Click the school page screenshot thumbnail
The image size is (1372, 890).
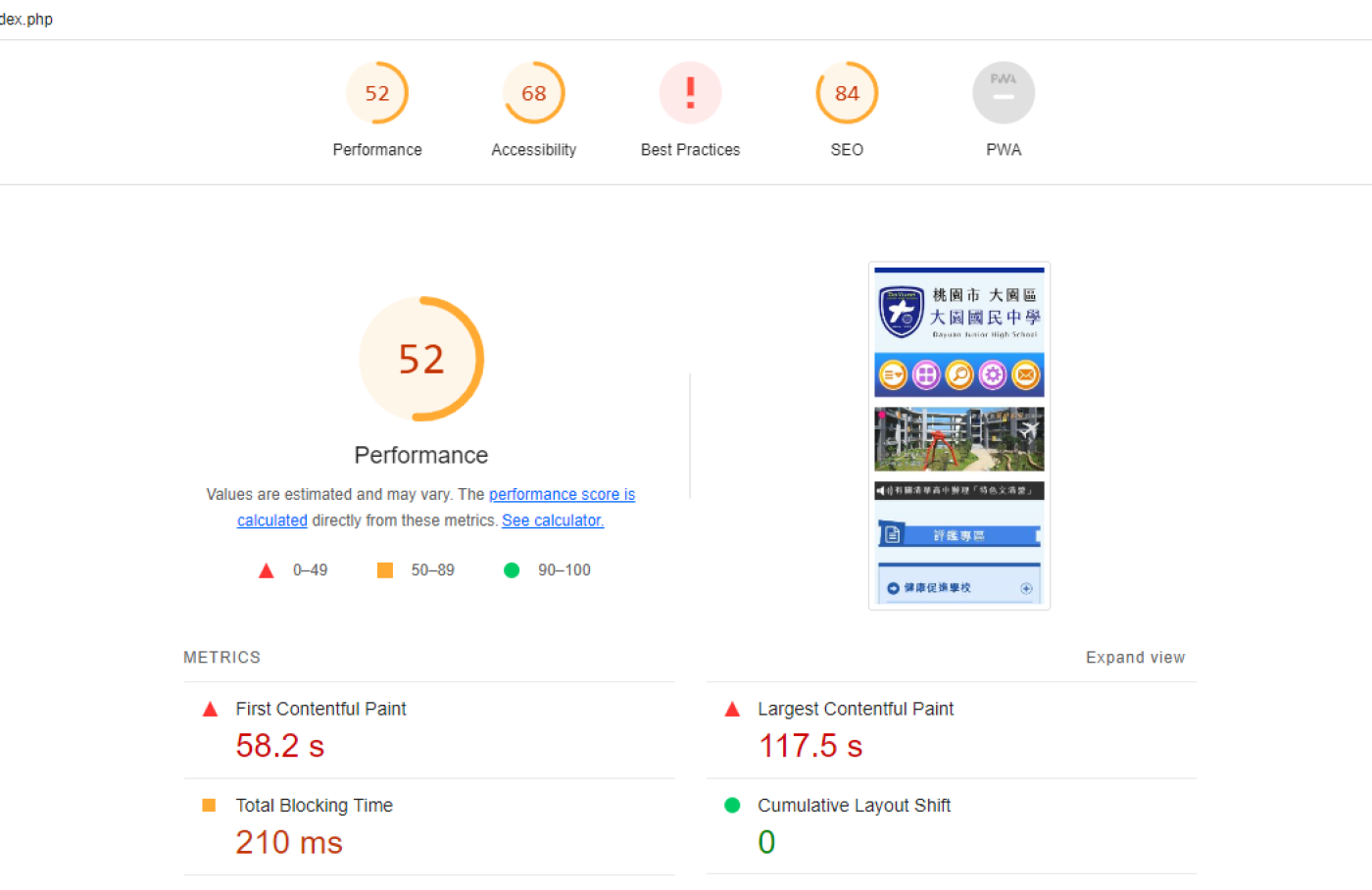958,436
